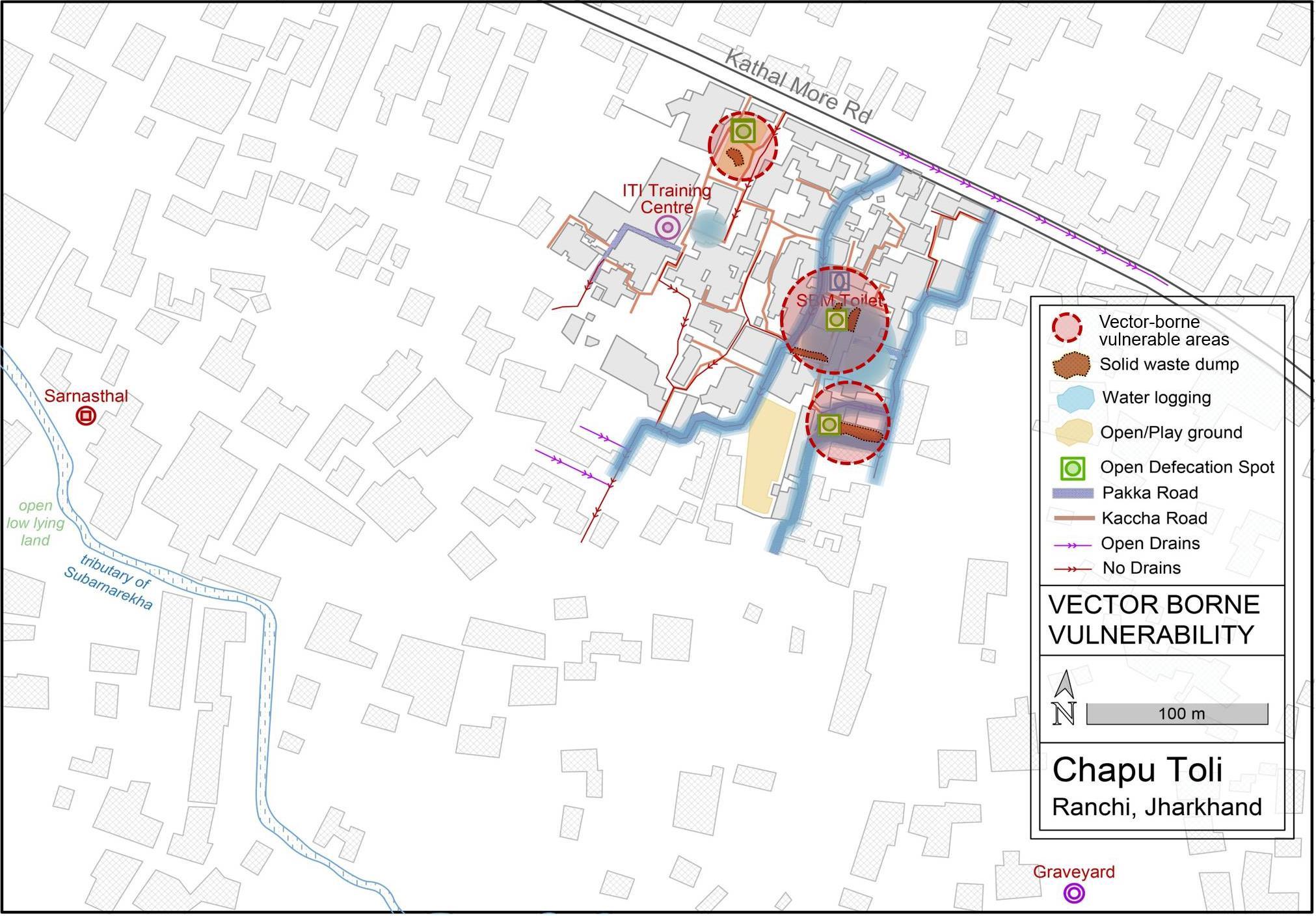Click the 100 m scale bar
1316x916 pixels.
click(x=1177, y=714)
